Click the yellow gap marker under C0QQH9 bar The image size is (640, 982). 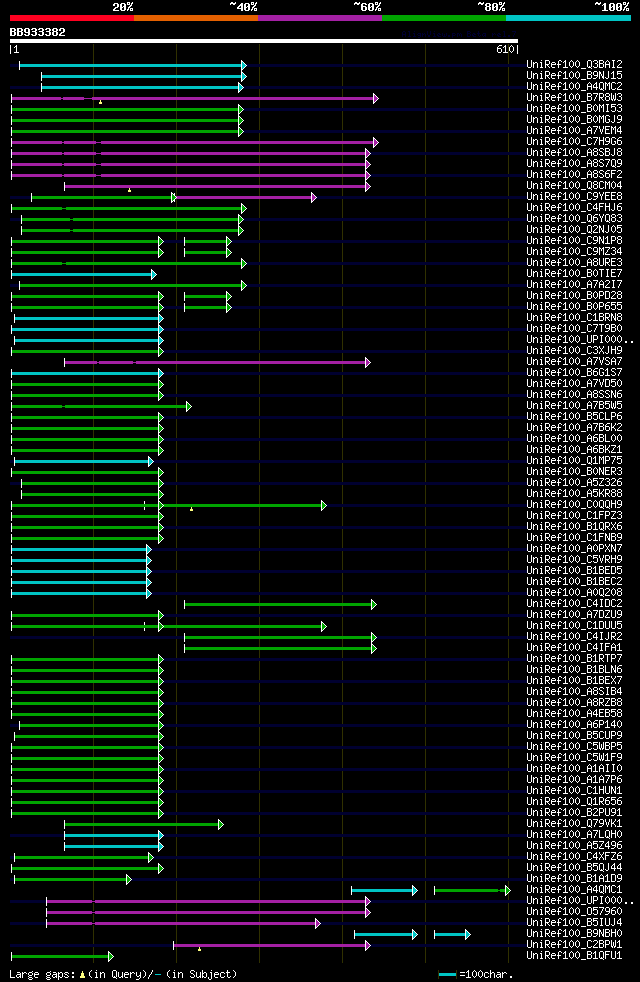(192, 509)
